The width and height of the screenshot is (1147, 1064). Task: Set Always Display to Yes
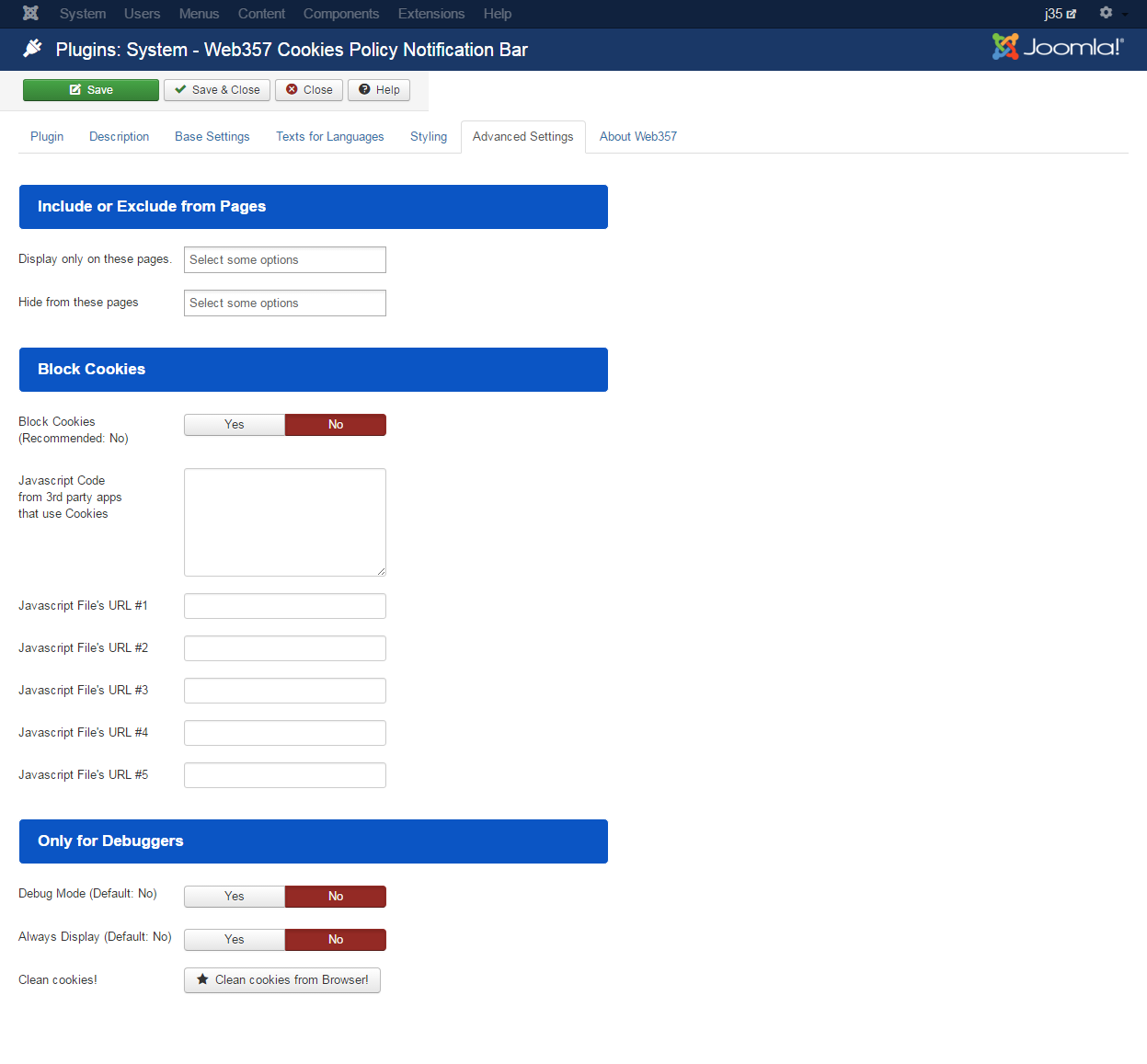235,940
